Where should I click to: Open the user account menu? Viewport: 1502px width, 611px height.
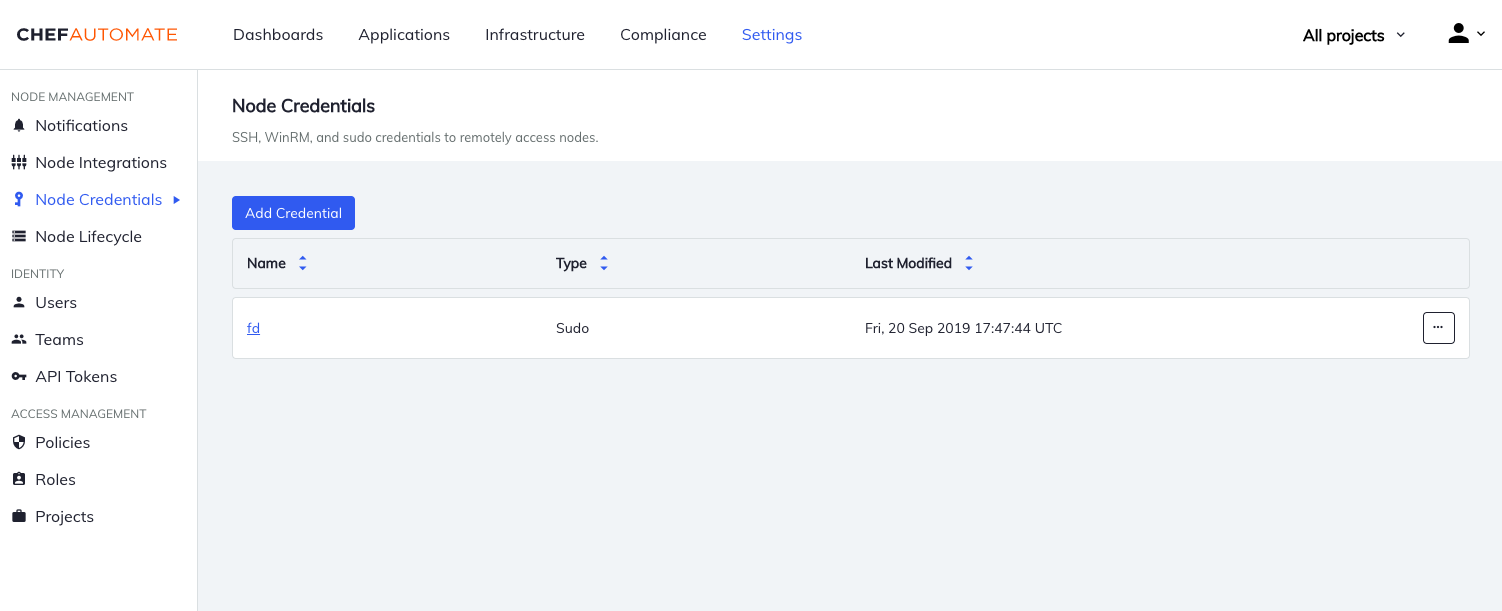1464,34
